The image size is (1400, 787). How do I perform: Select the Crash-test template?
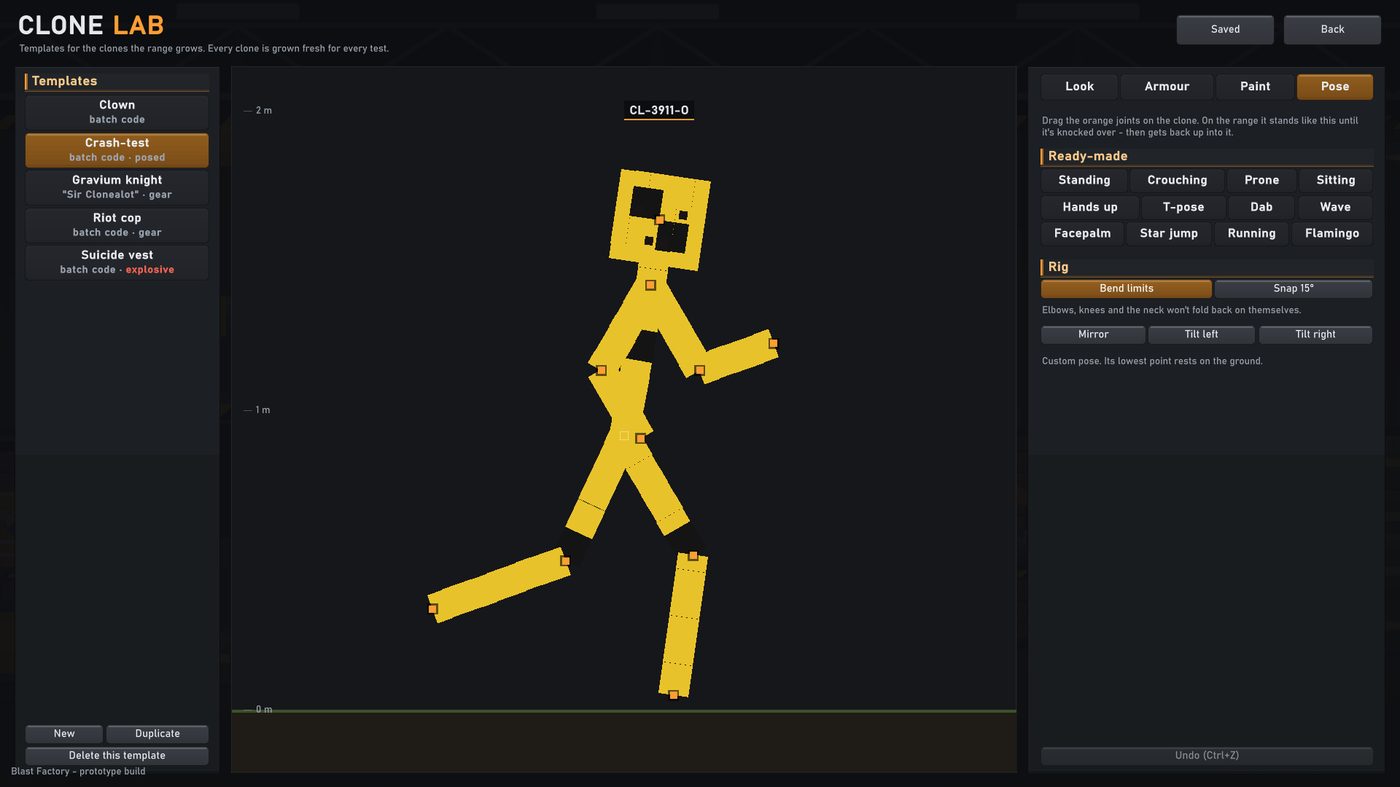(117, 150)
